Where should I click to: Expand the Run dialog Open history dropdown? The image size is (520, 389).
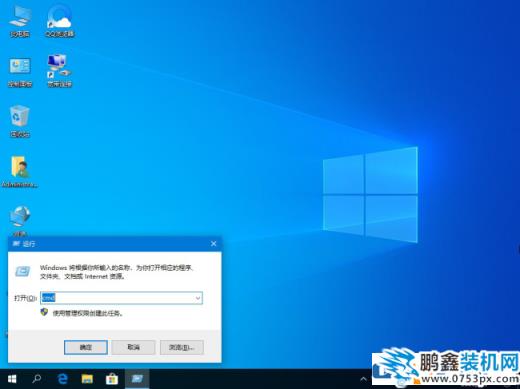point(198,298)
